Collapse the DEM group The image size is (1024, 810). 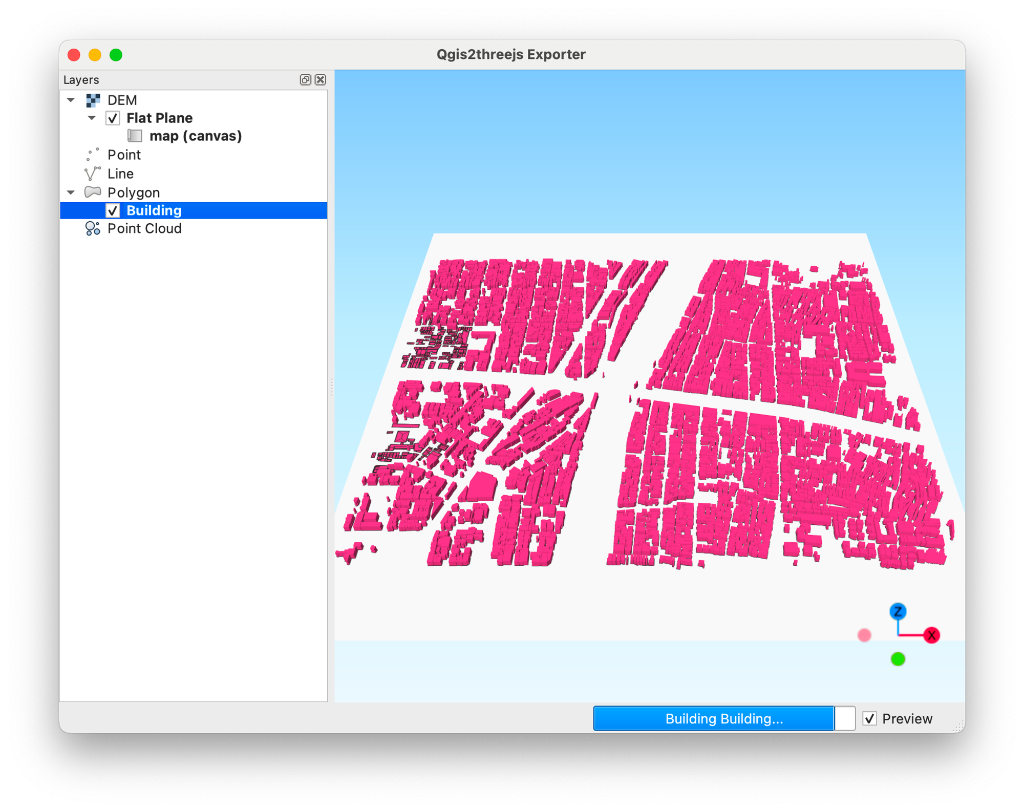[71, 100]
